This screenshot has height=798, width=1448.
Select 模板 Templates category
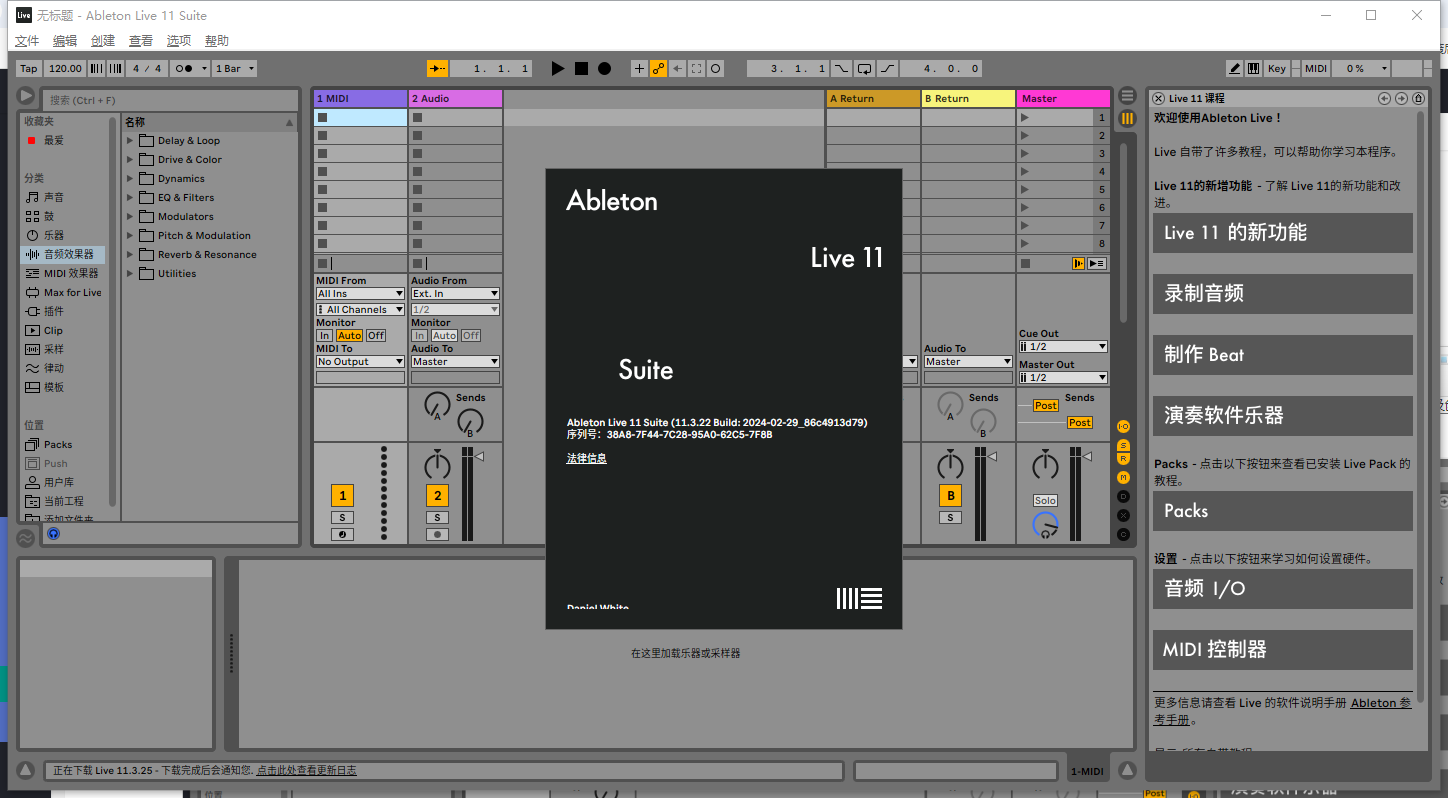54,387
